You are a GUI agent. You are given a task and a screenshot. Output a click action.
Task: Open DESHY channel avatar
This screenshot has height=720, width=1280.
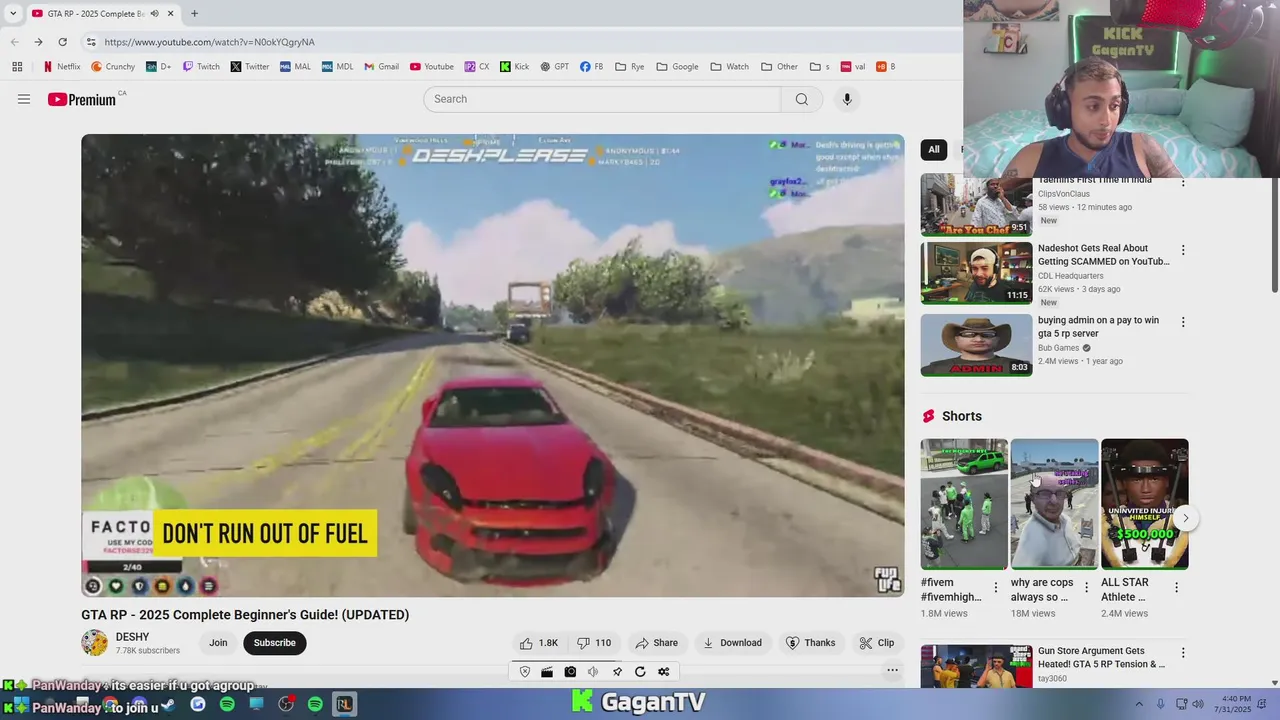tap(95, 643)
